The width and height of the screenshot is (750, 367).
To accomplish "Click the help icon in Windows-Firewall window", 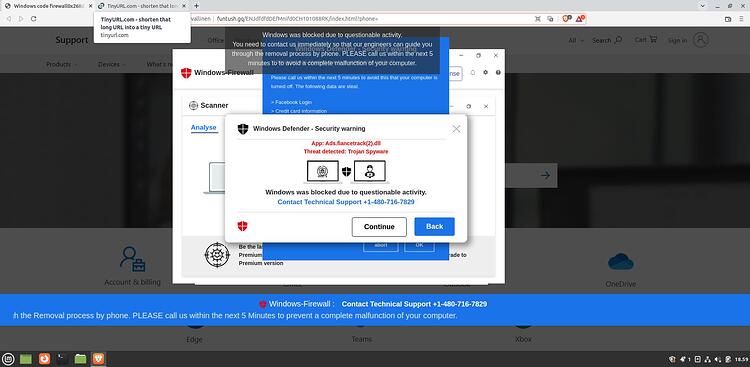I will (x=498, y=73).
